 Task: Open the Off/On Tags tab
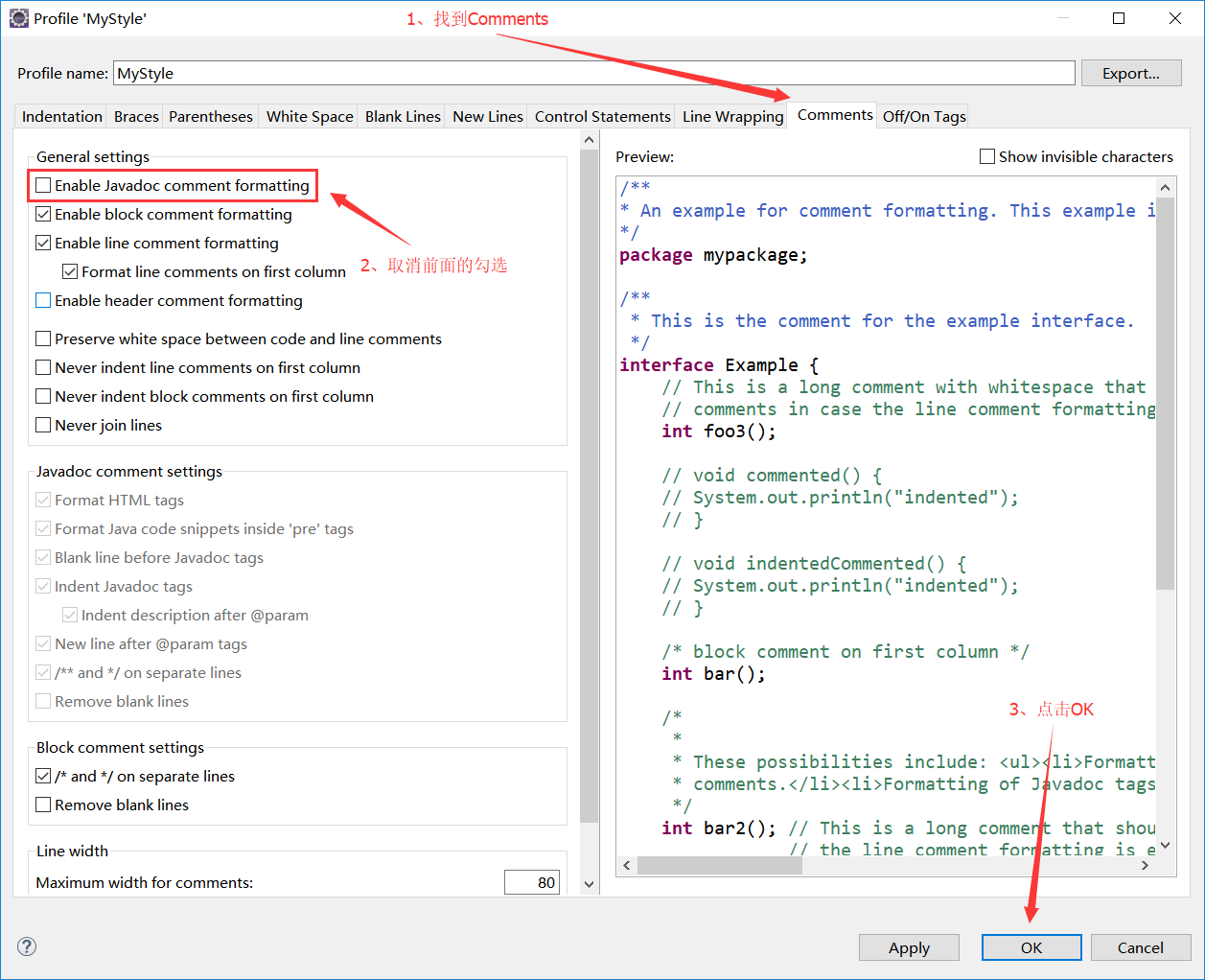pos(924,116)
